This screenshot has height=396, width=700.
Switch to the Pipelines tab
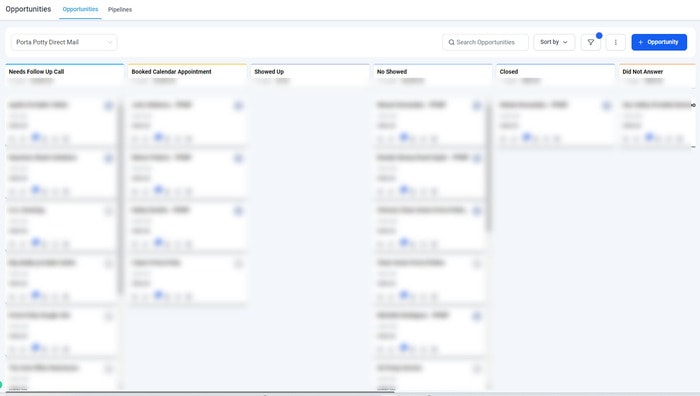120,9
